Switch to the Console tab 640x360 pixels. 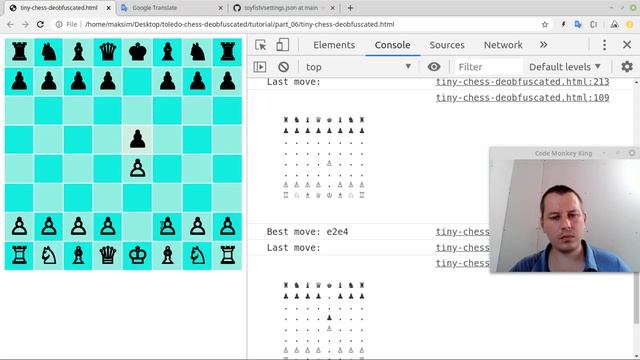(x=392, y=45)
